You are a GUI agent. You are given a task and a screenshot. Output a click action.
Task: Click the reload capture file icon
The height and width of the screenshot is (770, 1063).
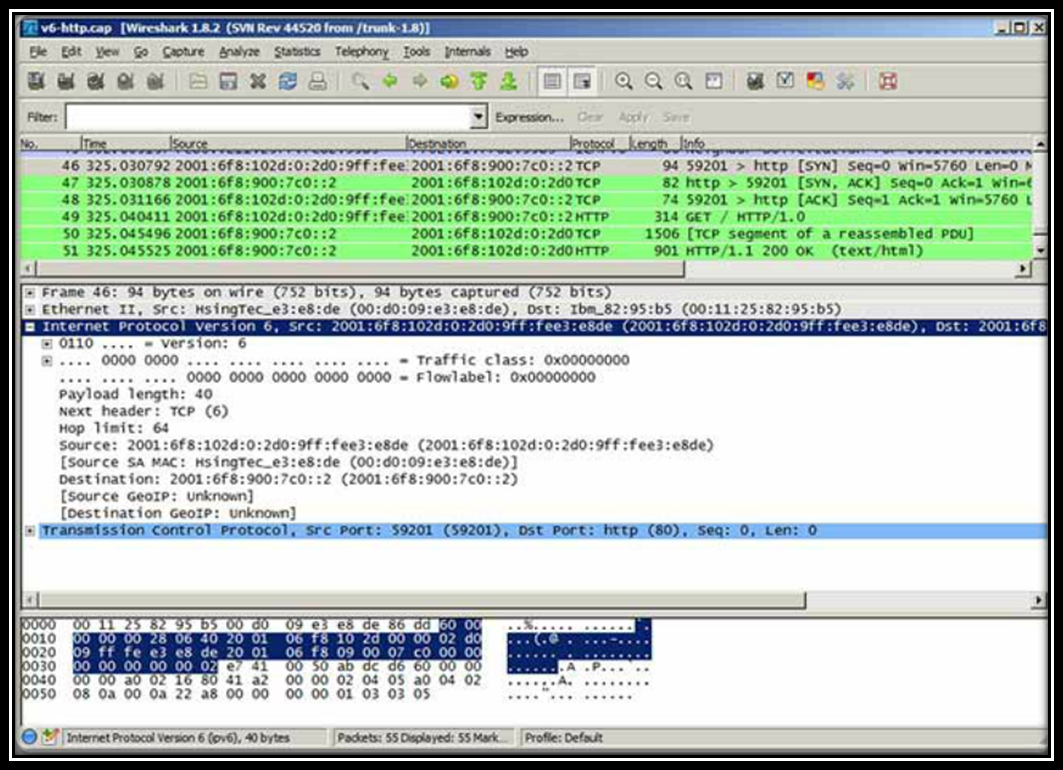(287, 82)
